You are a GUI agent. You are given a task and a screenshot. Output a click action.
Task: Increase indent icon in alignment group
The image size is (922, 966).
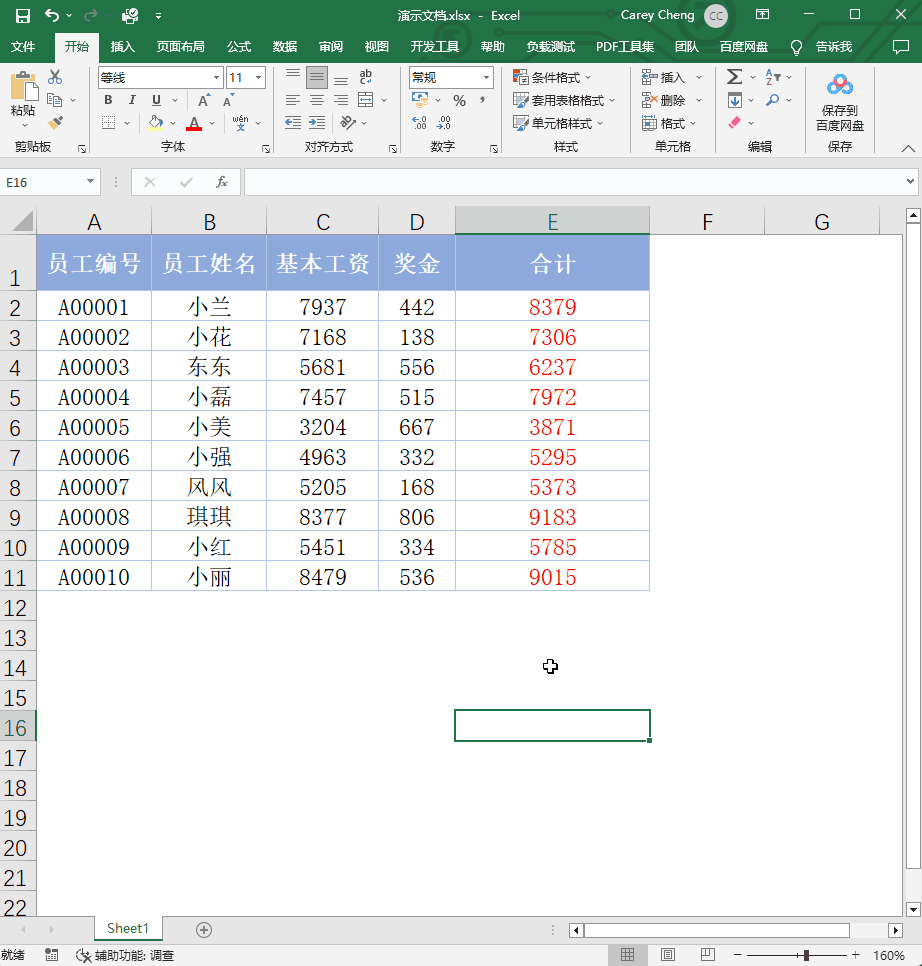317,123
